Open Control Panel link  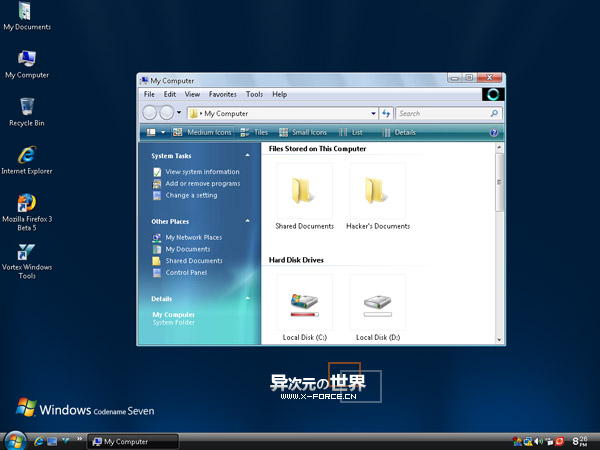[x=186, y=273]
